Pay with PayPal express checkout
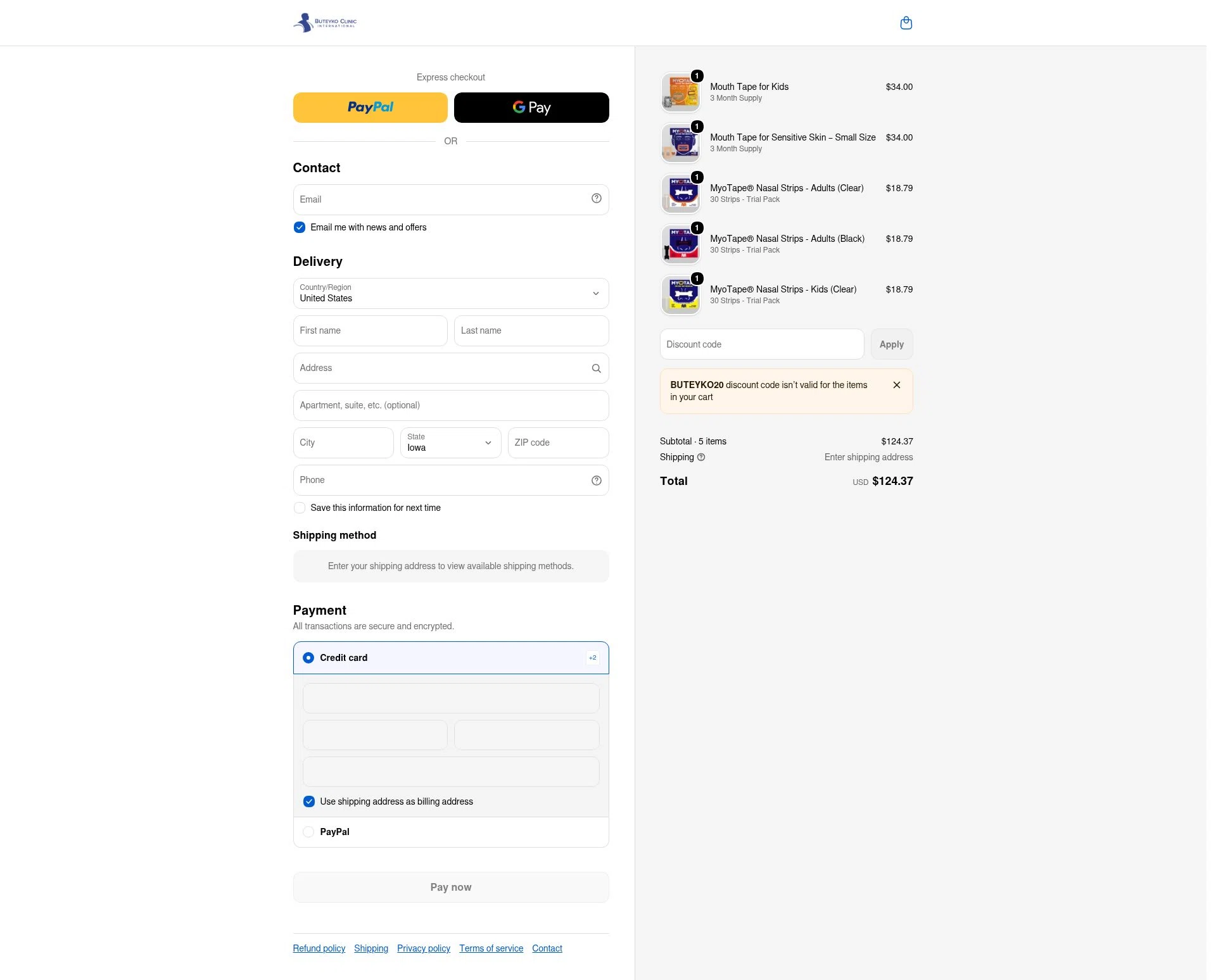The height and width of the screenshot is (980, 1216). [370, 108]
